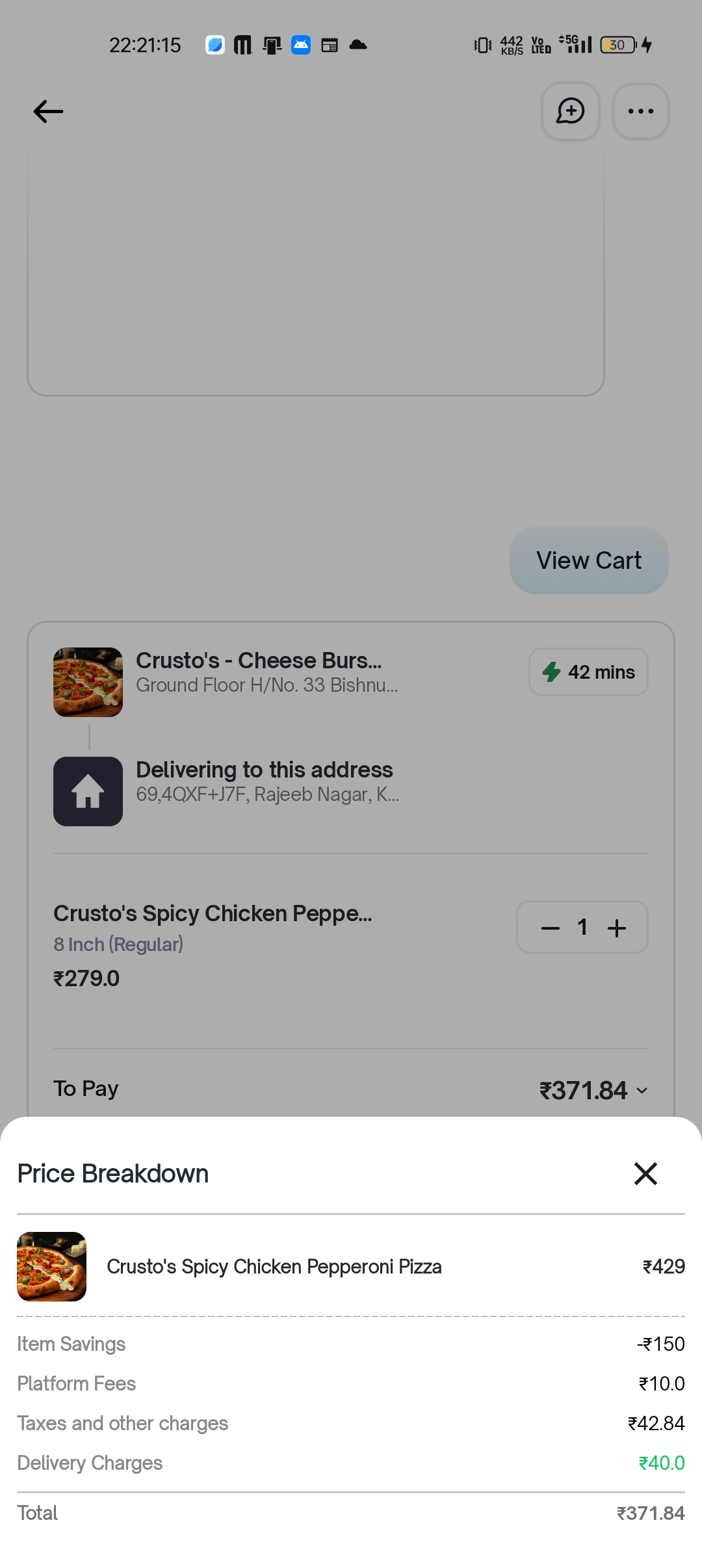Decrease pizza quantity with minus
The image size is (702, 1568).
point(550,928)
